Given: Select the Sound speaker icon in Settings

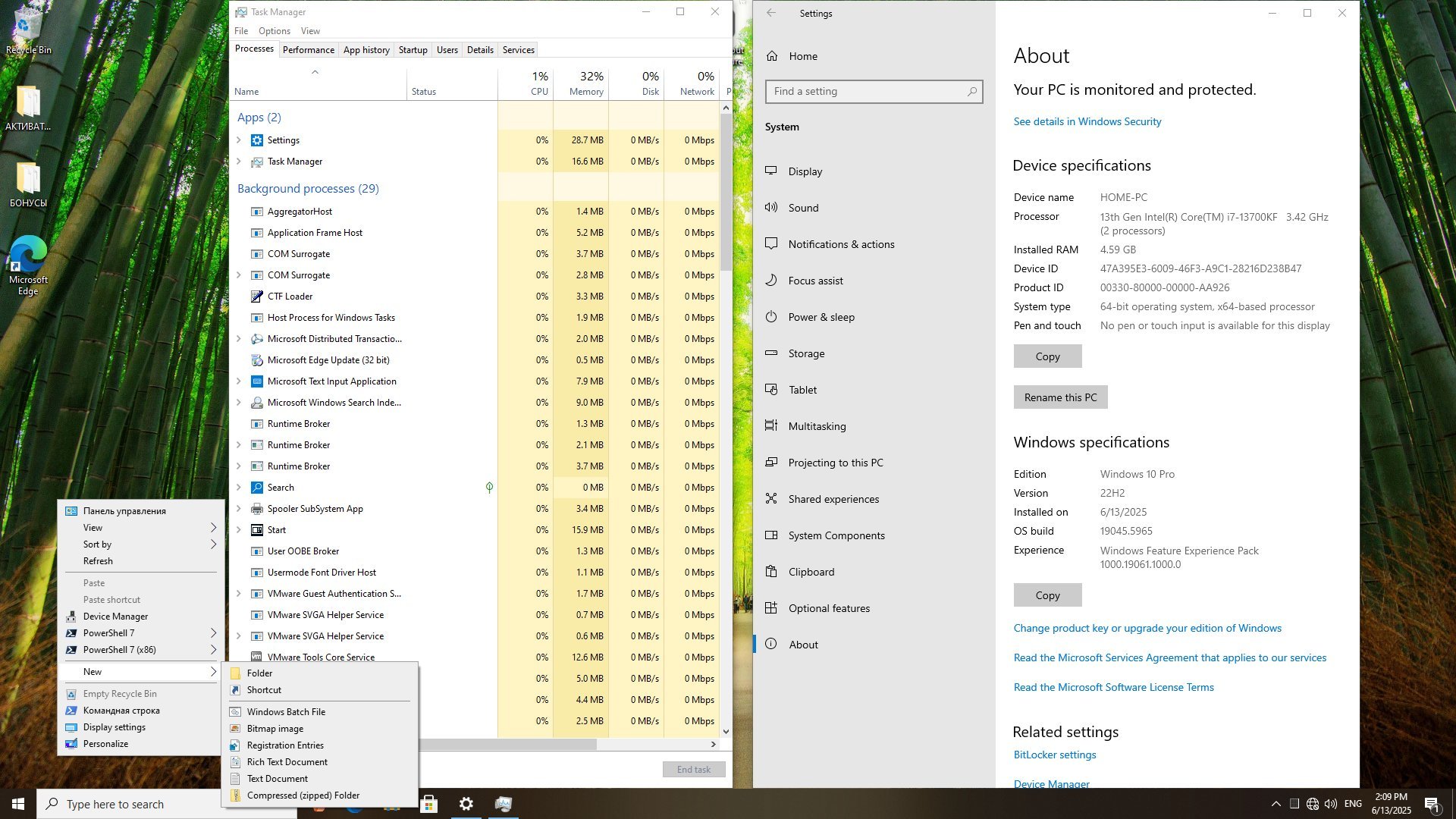Looking at the screenshot, I should click(x=771, y=207).
